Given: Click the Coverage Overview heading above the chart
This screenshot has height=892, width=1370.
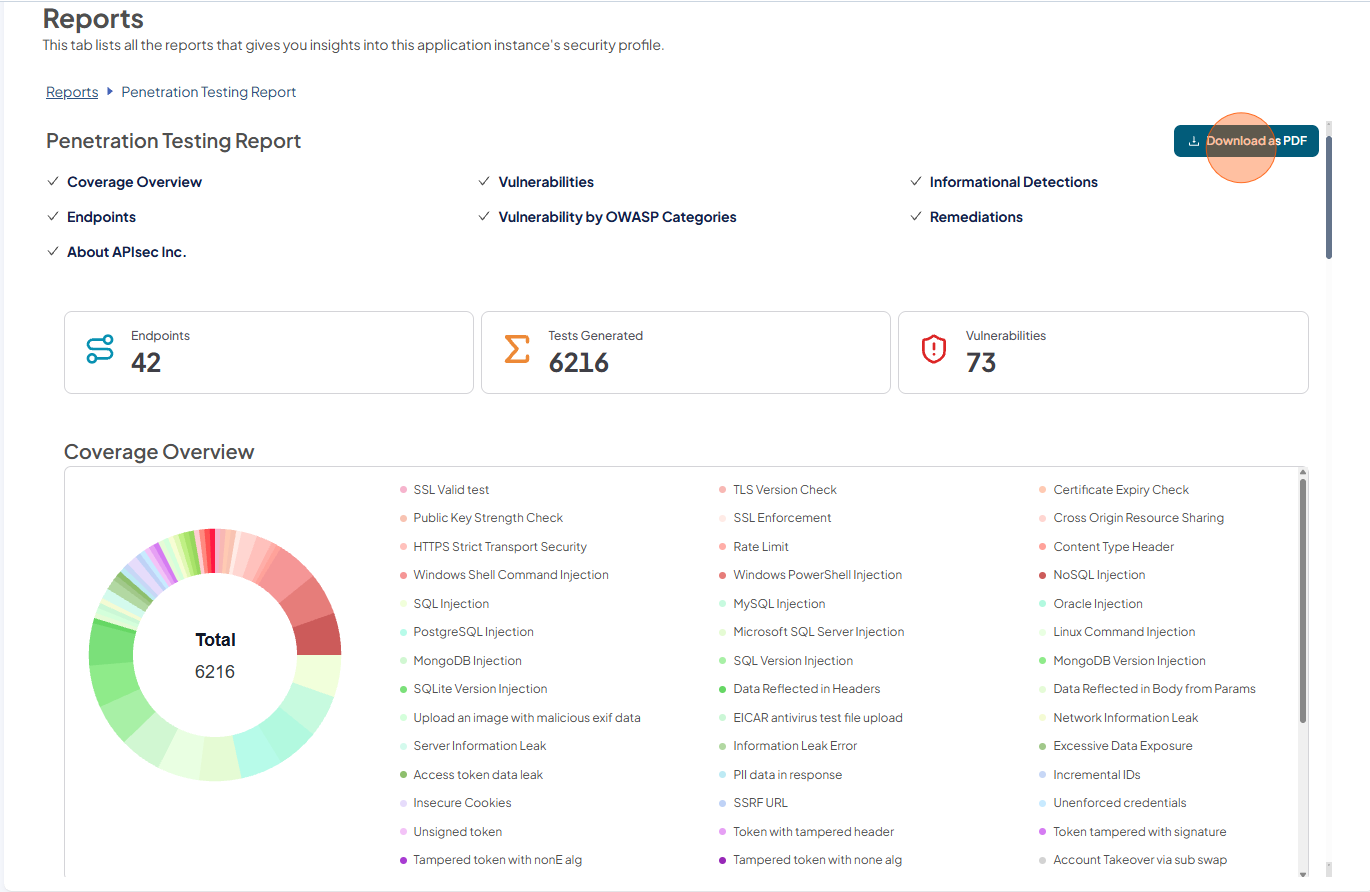Looking at the screenshot, I should (159, 452).
